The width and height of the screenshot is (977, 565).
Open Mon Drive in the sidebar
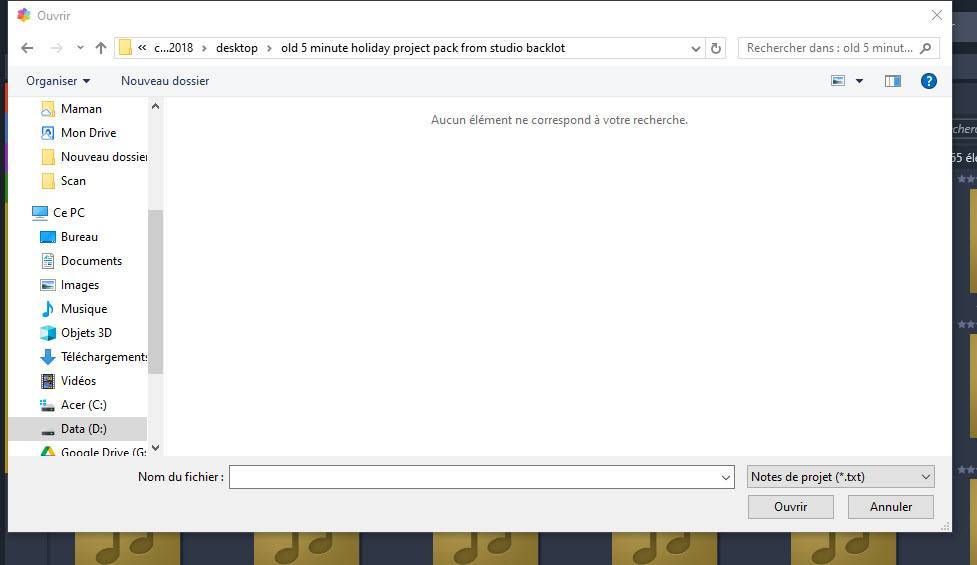[x=88, y=133]
